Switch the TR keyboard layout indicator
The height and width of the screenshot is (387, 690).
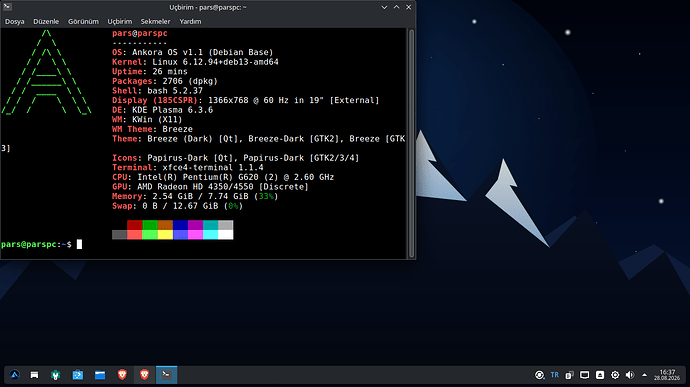click(x=554, y=375)
